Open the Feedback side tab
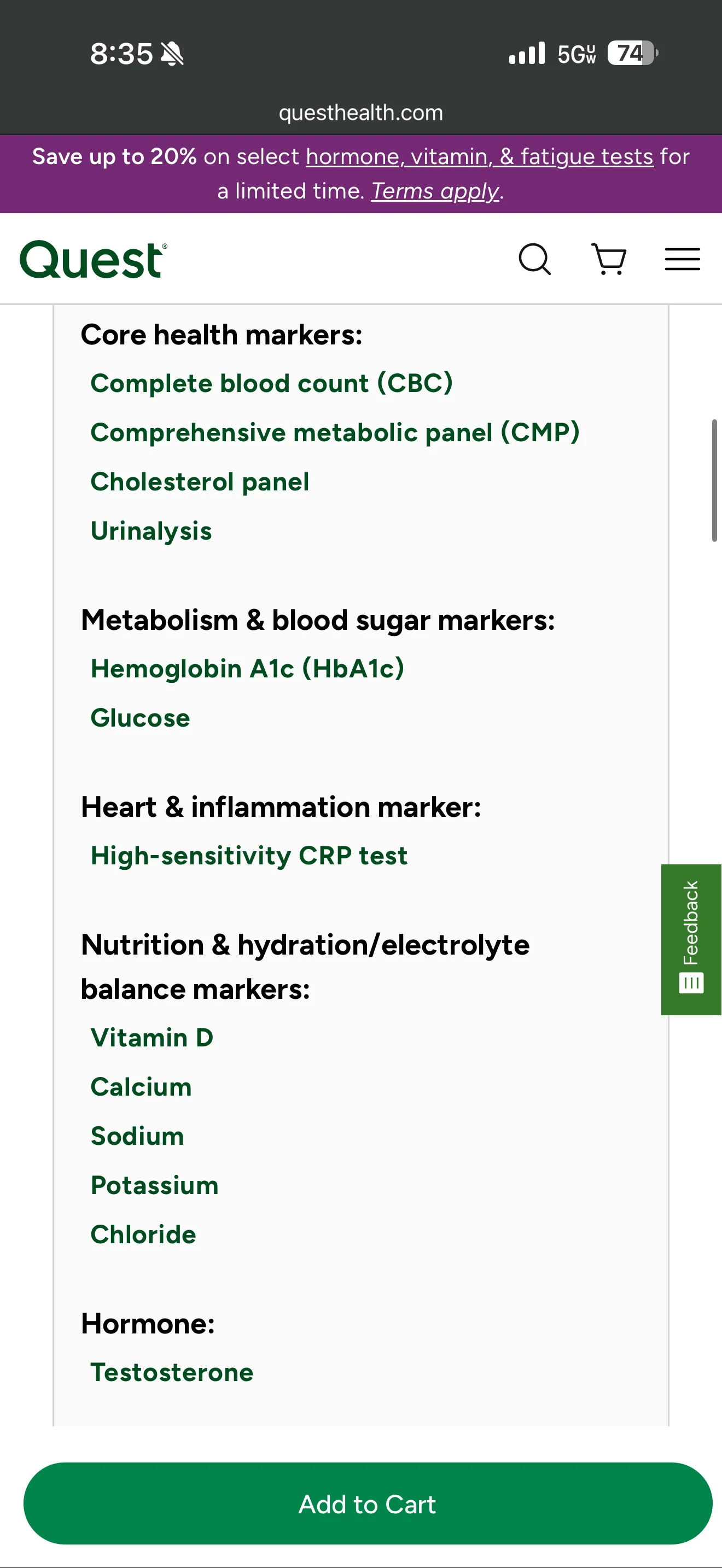 [691, 939]
